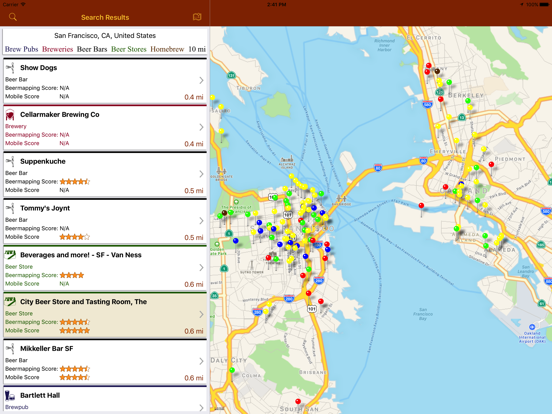The image size is (552, 414).
Task: Click the 0.4 mi distance on Show Dogs
Action: (x=194, y=97)
